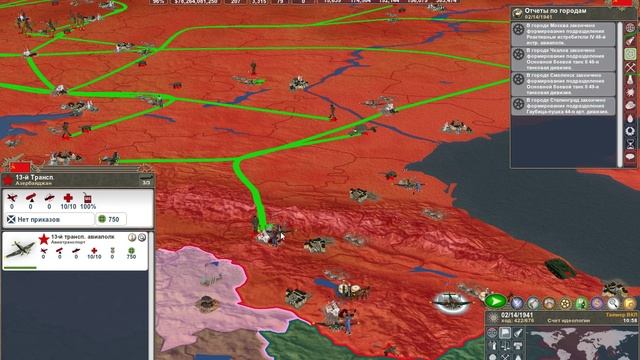Screen dimensions: 640x360
Task: Select the highlighted aircraft on map
Action: coord(451,302)
